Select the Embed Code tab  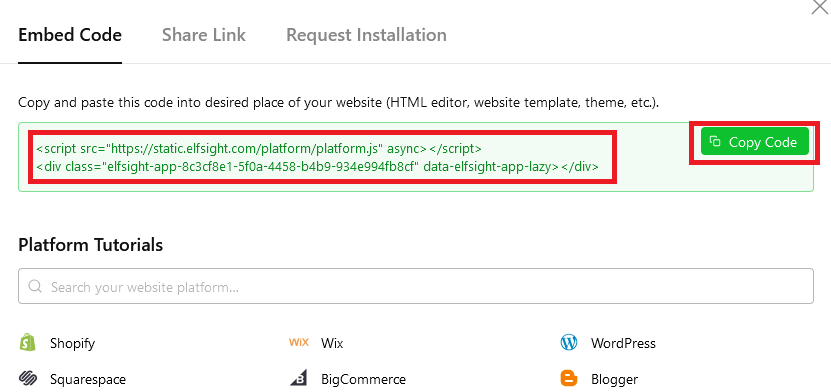click(x=70, y=35)
